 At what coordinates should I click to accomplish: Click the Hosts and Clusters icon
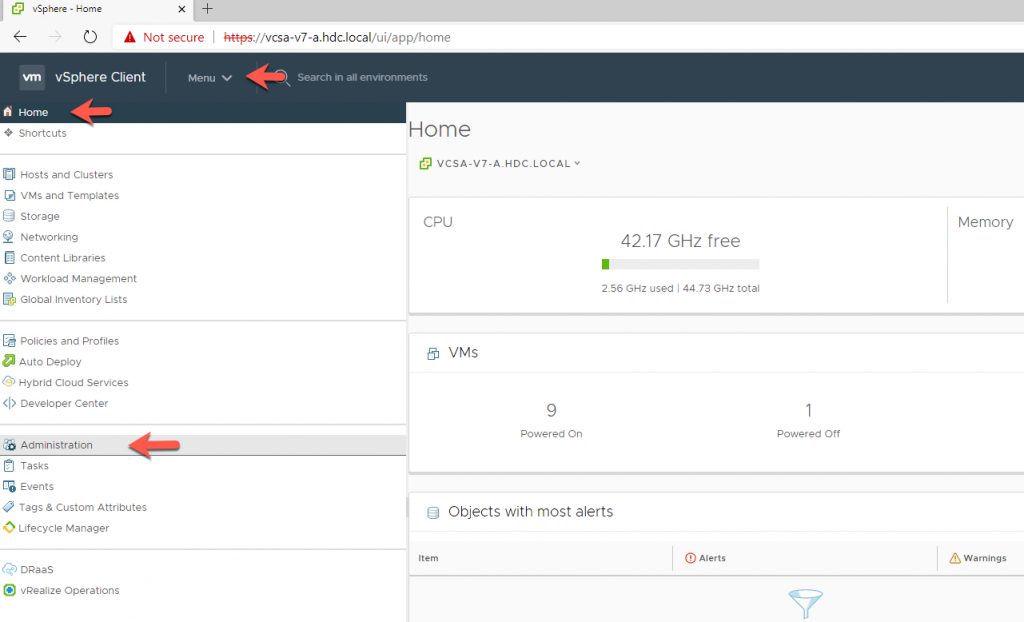click(9, 174)
